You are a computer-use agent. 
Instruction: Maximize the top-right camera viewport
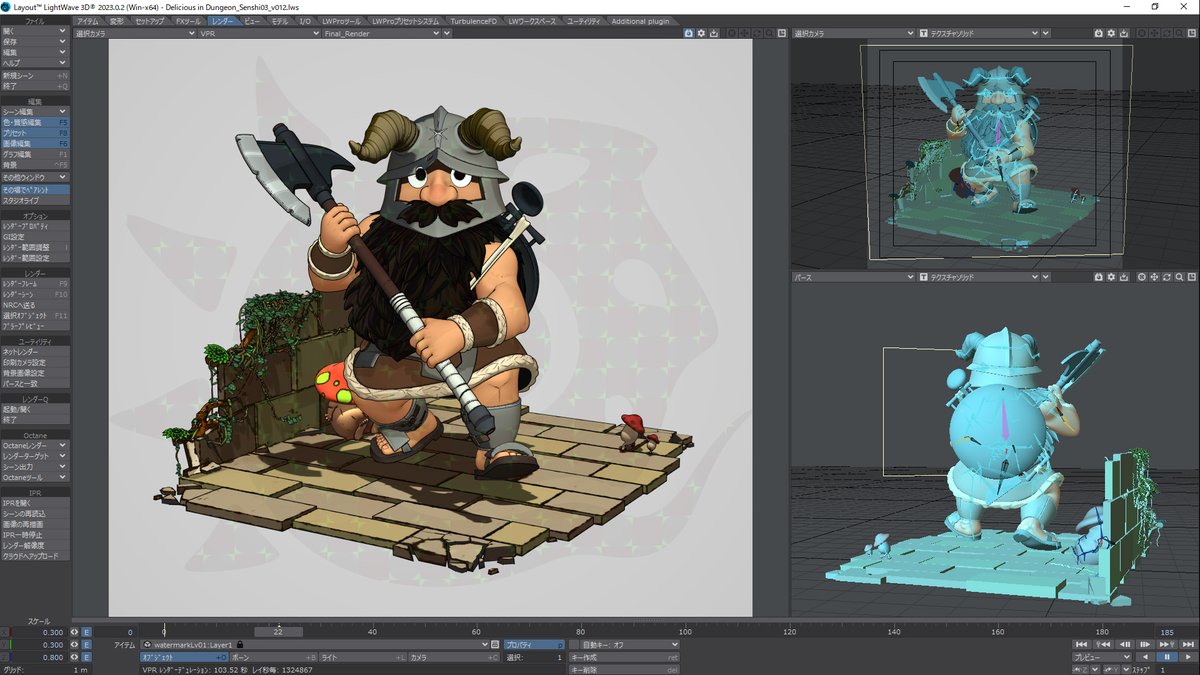(x=1191, y=33)
